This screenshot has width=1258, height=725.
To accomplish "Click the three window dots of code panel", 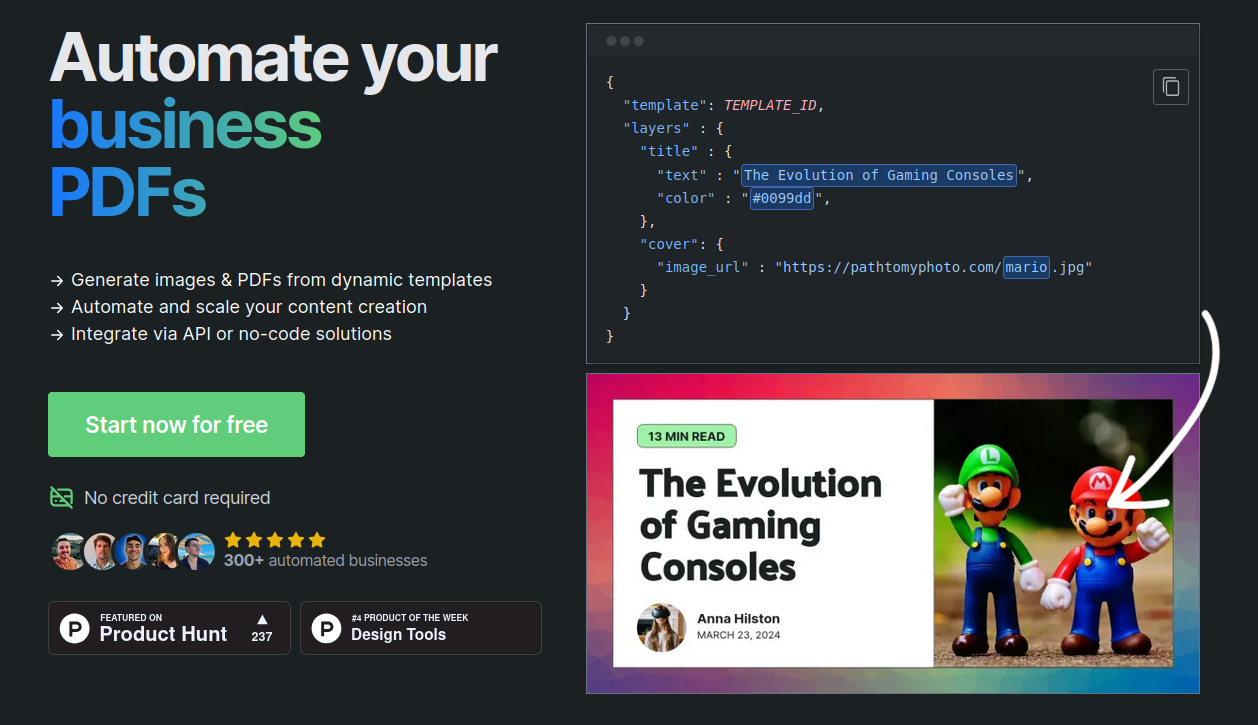I will click(625, 41).
